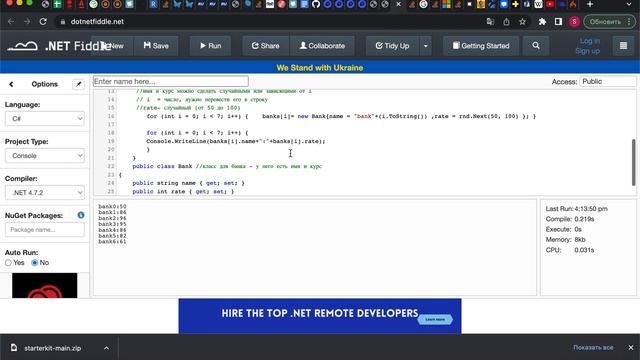Close the downloads bar
Image resolution: width=640 pixels, height=360 pixels.
coord(631,348)
